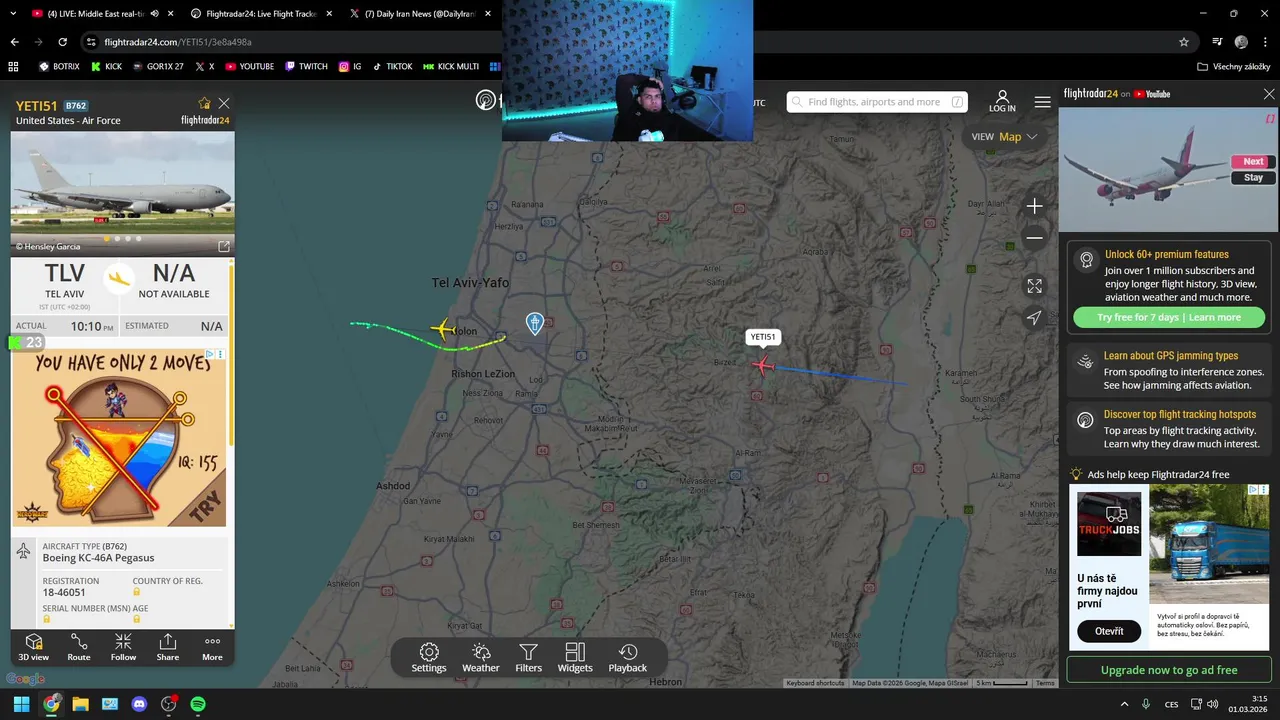This screenshot has width=1280, height=720.
Task: Go back to previous page
Action: tap(14, 42)
